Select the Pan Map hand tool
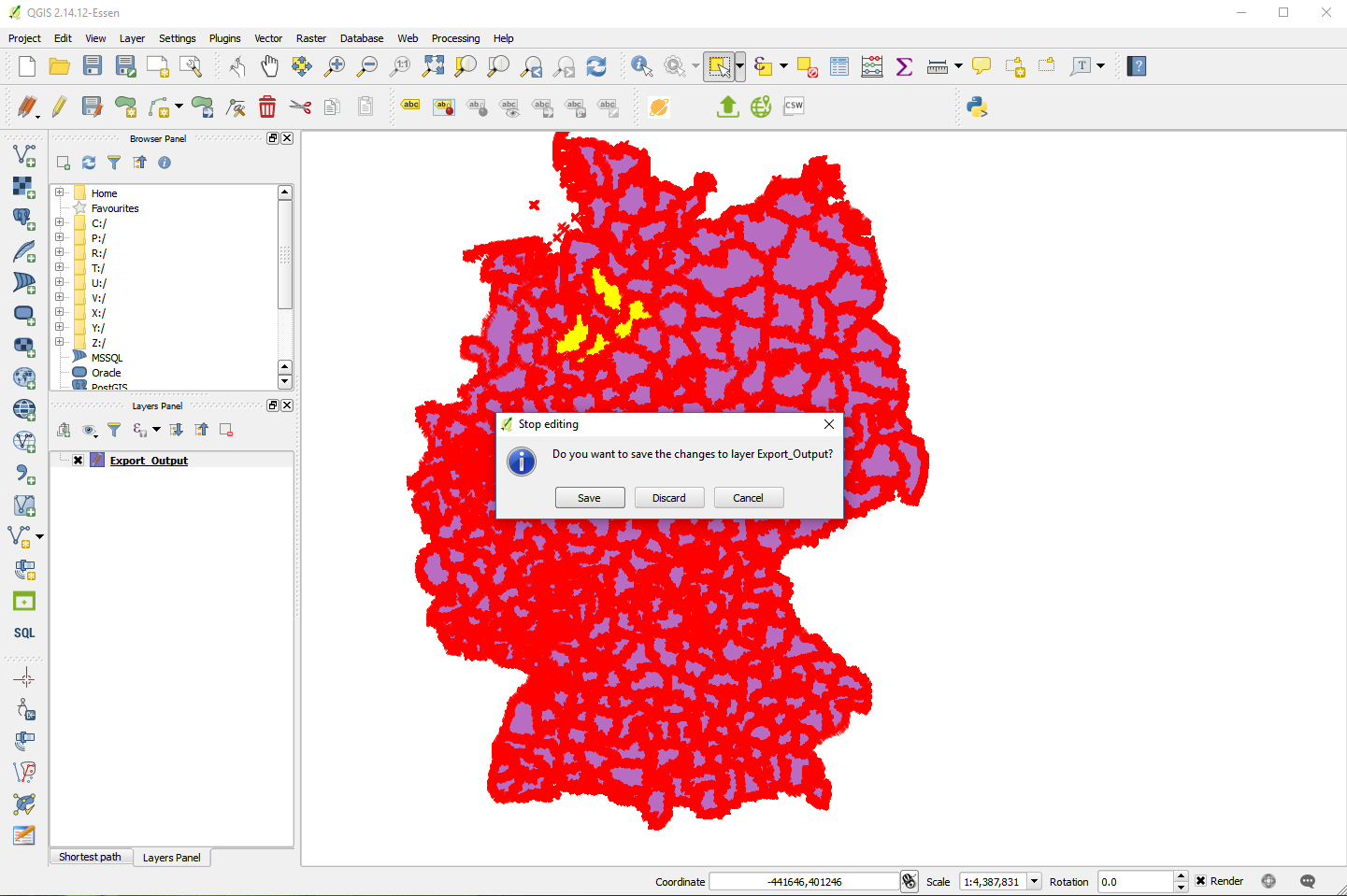Image resolution: width=1347 pixels, height=896 pixels. [x=269, y=66]
